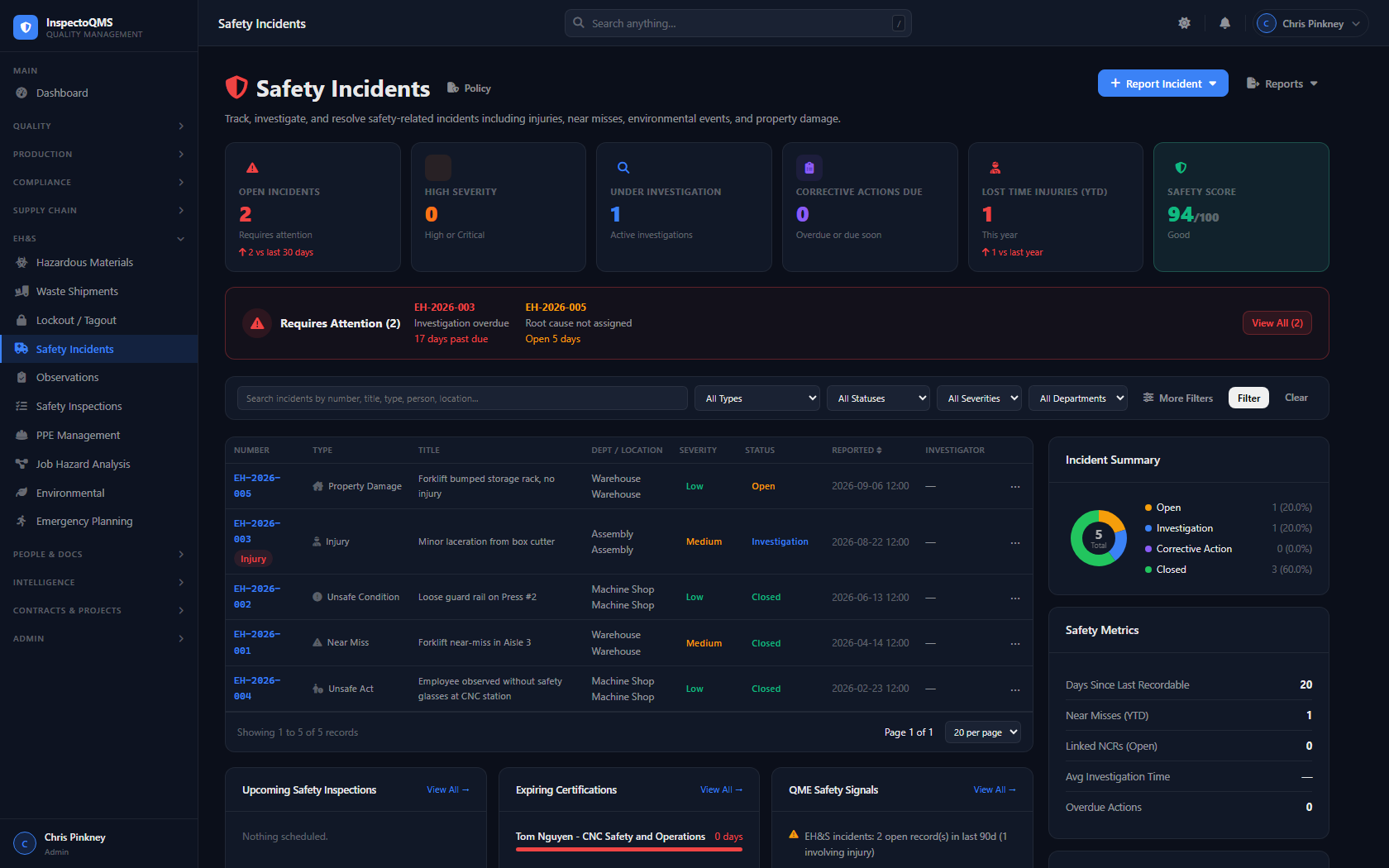Click the More Filters sliders icon
The height and width of the screenshot is (868, 1389).
pos(1148,398)
